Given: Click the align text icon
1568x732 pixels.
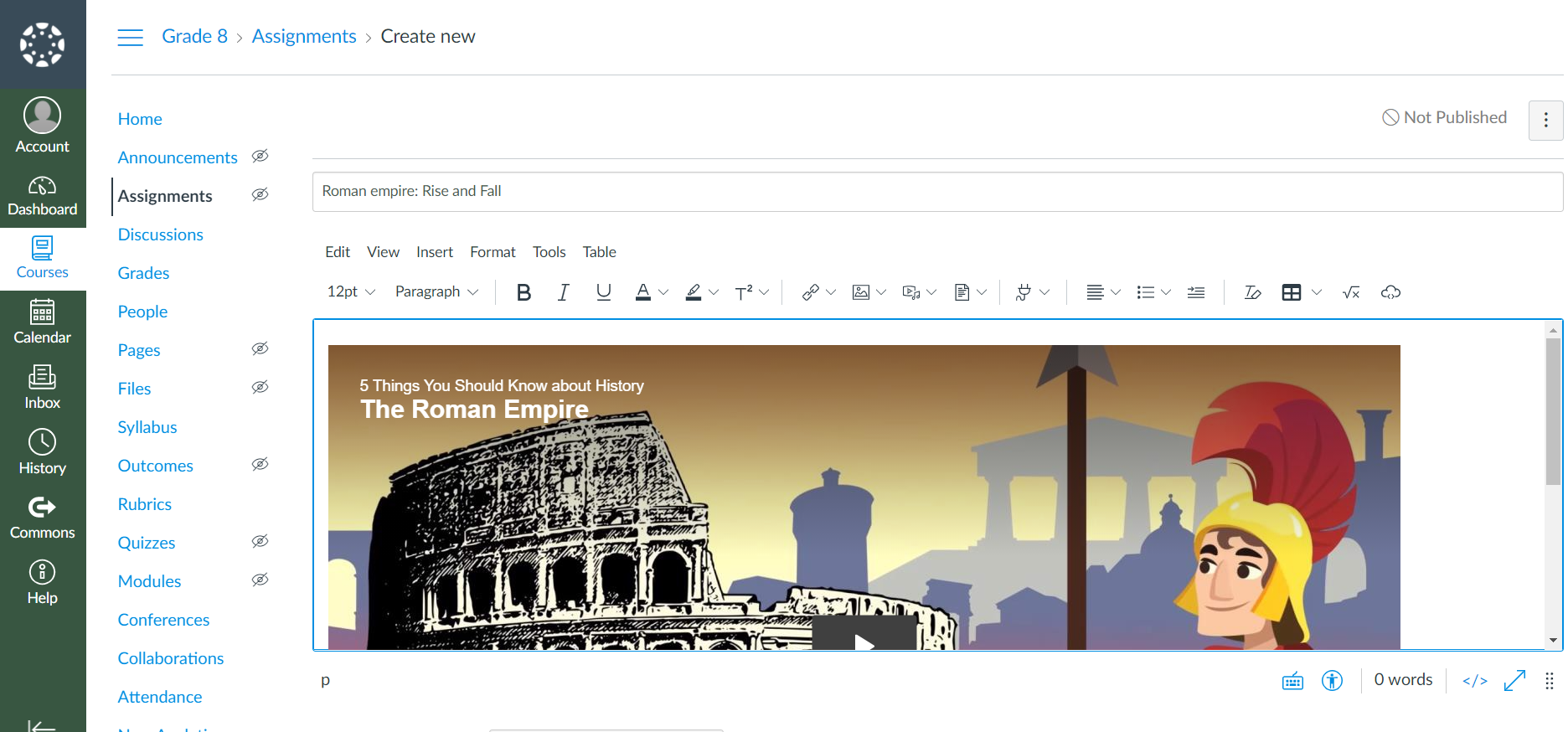Looking at the screenshot, I should tap(1095, 292).
